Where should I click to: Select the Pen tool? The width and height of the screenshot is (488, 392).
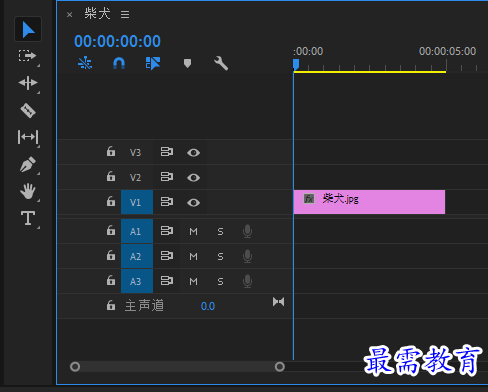point(28,164)
